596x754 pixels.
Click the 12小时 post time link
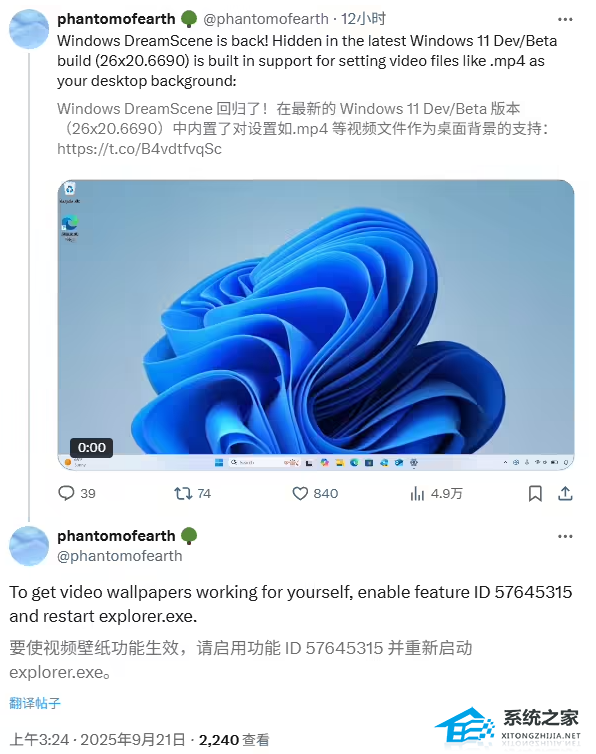[x=363, y=19]
